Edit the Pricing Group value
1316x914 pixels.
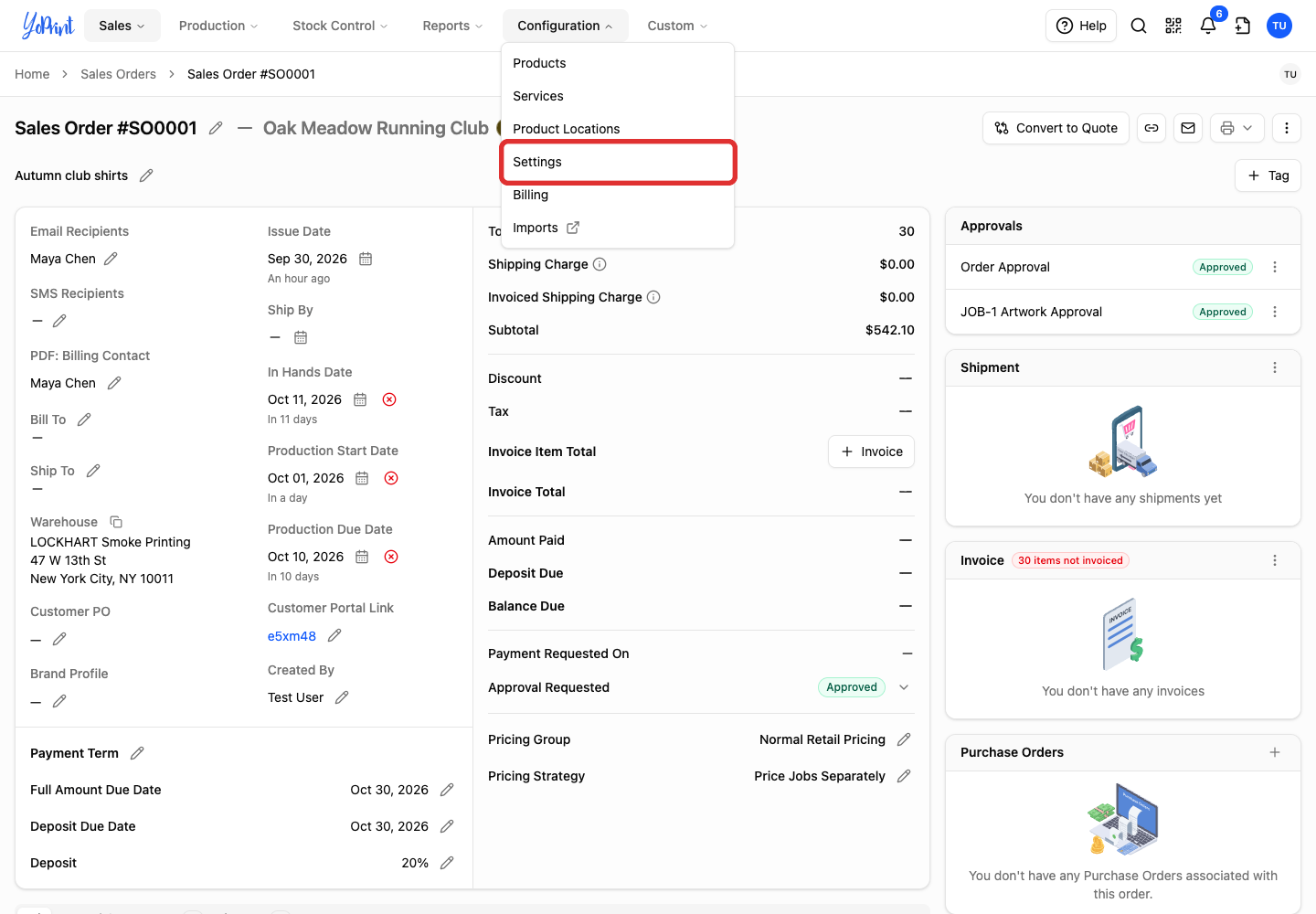pyautogui.click(x=904, y=739)
